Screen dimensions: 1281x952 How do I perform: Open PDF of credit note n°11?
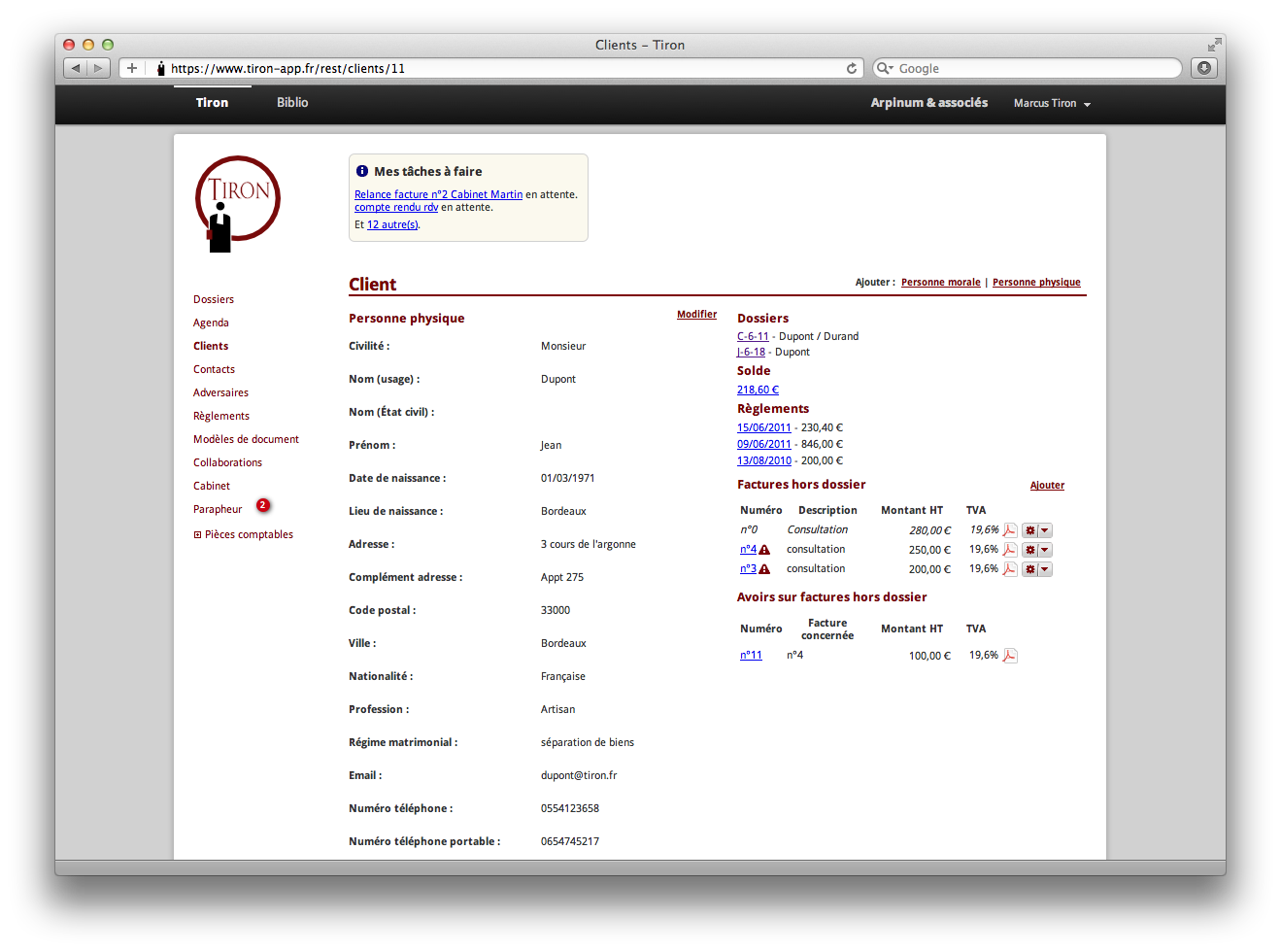pos(1010,656)
